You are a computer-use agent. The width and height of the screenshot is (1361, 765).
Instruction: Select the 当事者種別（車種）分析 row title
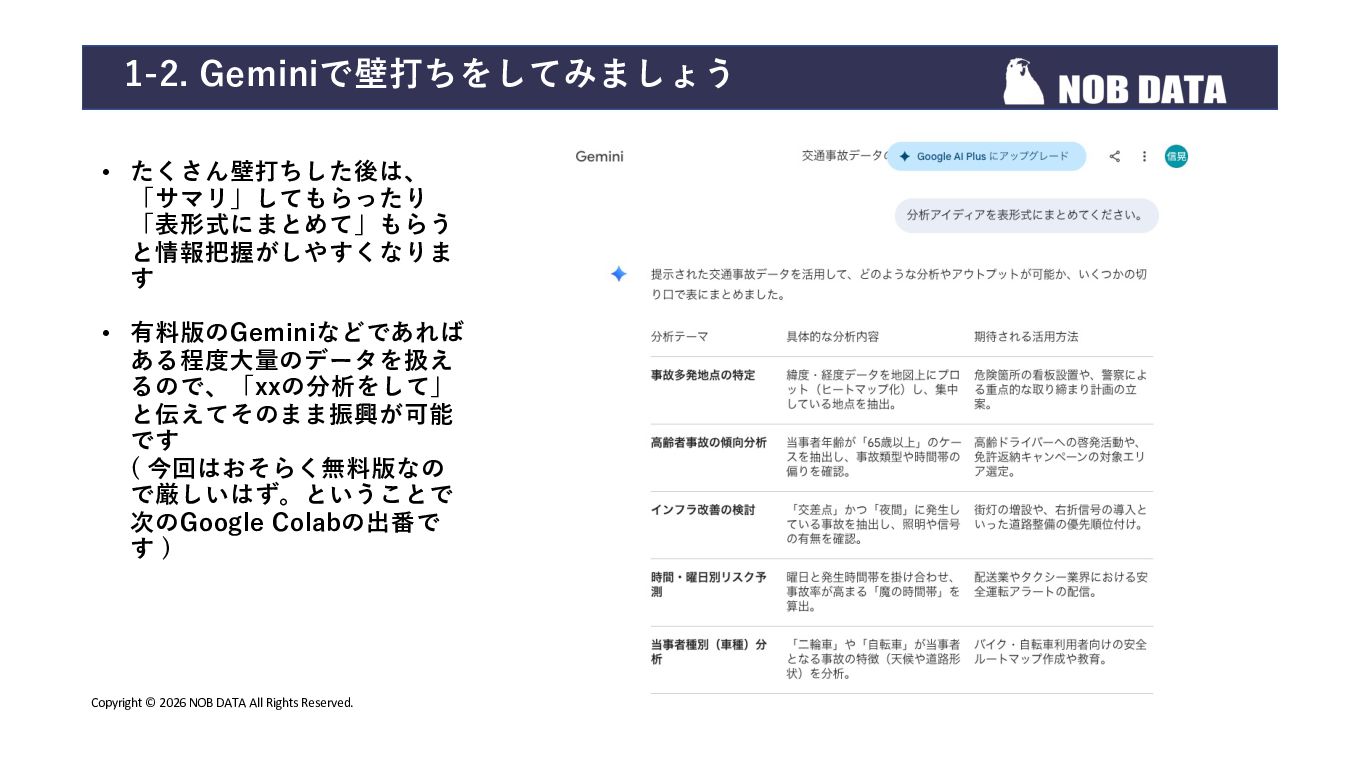[x=709, y=652]
